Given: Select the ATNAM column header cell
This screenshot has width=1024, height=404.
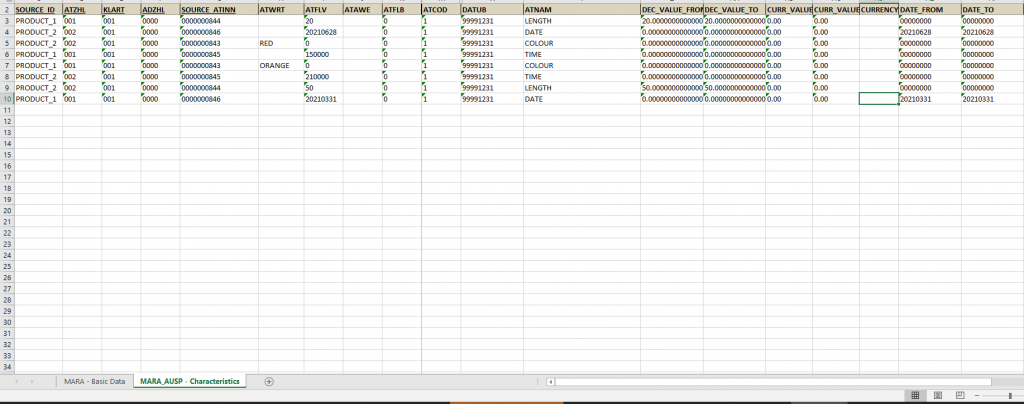Looking at the screenshot, I should 581,10.
